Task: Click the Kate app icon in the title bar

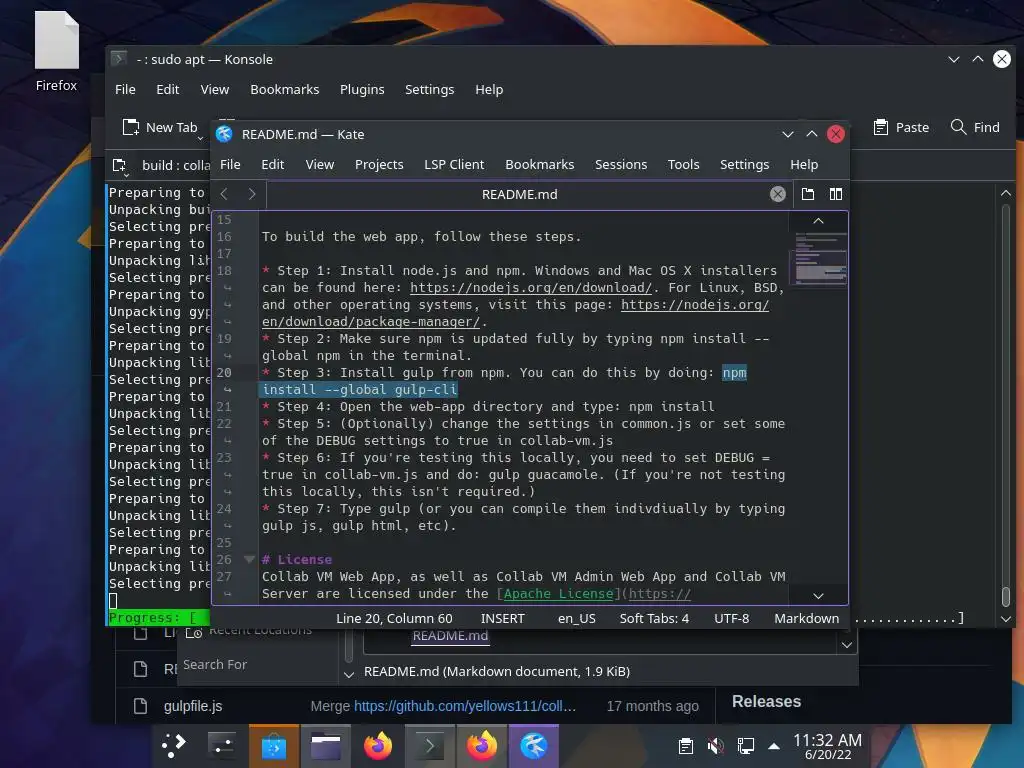Action: point(224,134)
